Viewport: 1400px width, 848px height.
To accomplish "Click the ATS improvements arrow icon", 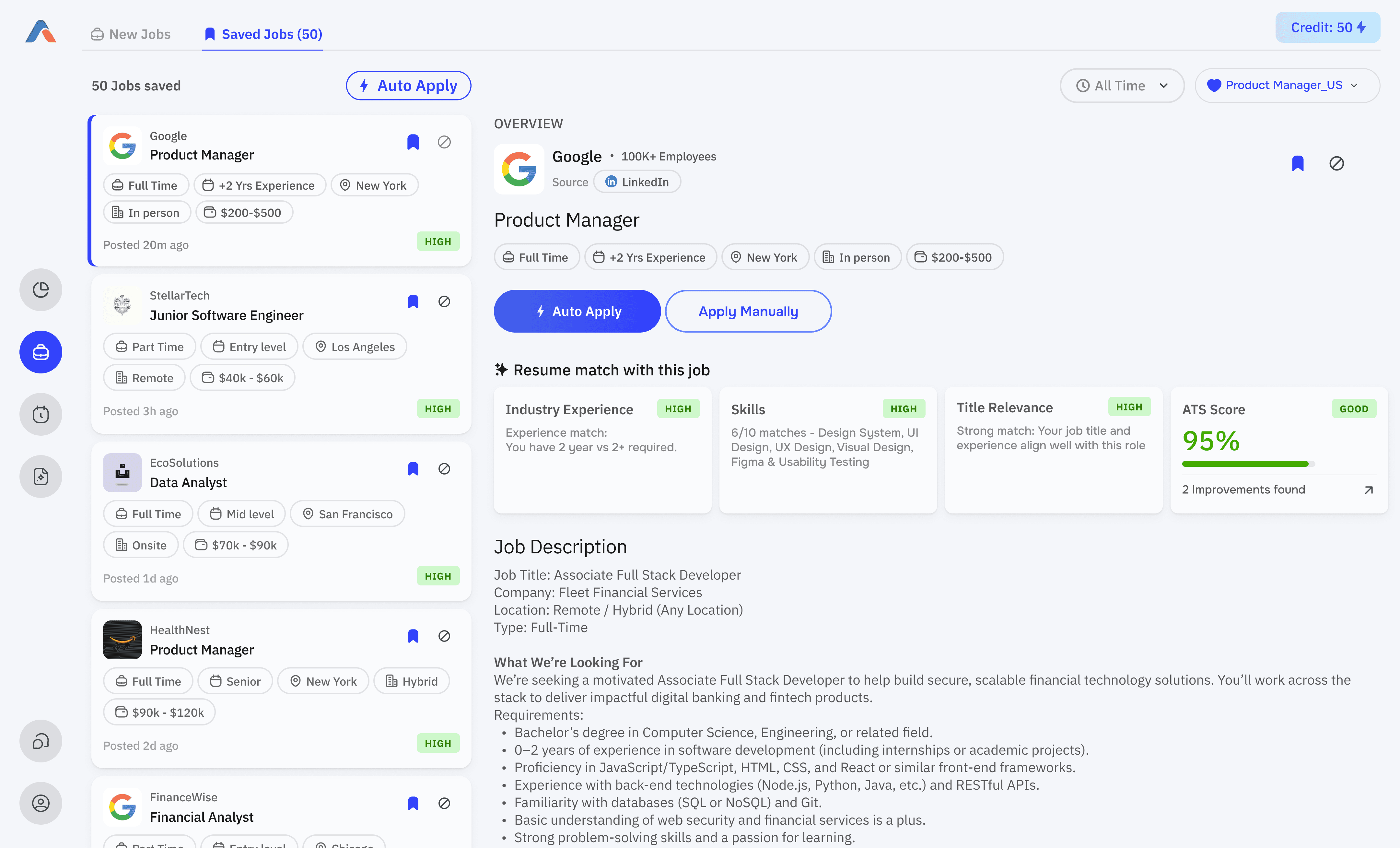I will (1368, 489).
